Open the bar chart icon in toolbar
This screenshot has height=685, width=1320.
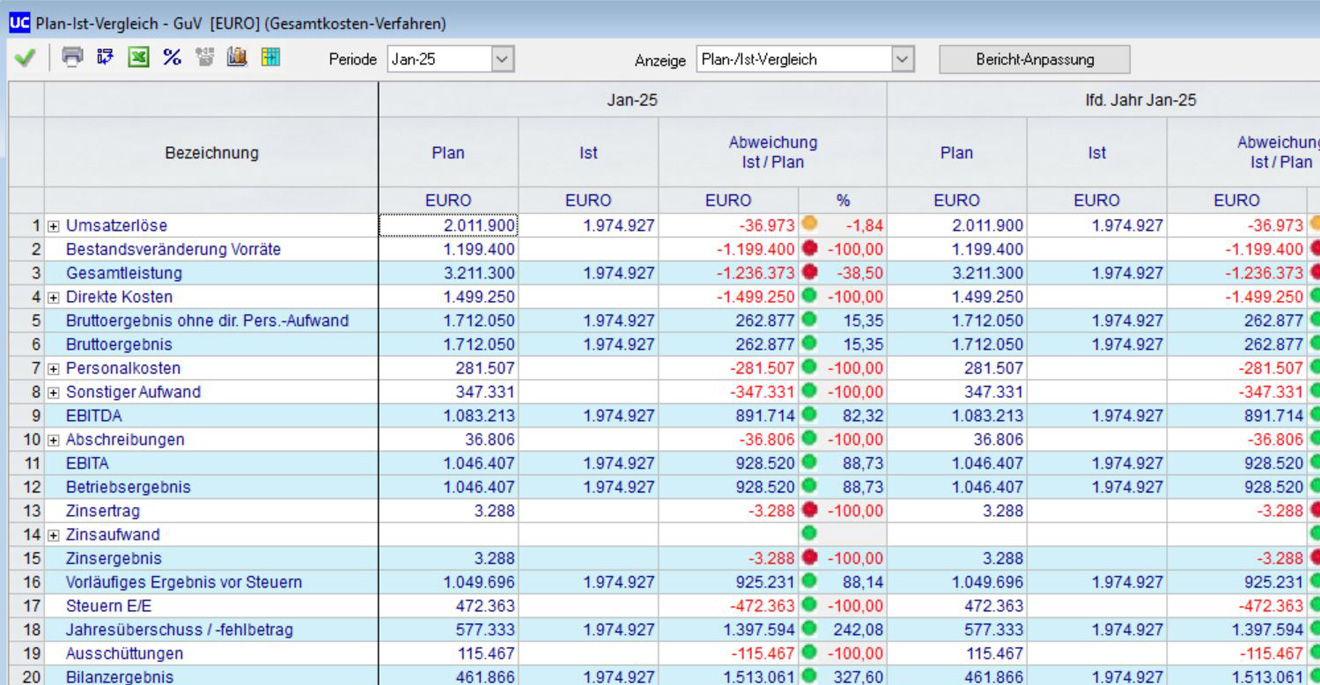pos(237,57)
